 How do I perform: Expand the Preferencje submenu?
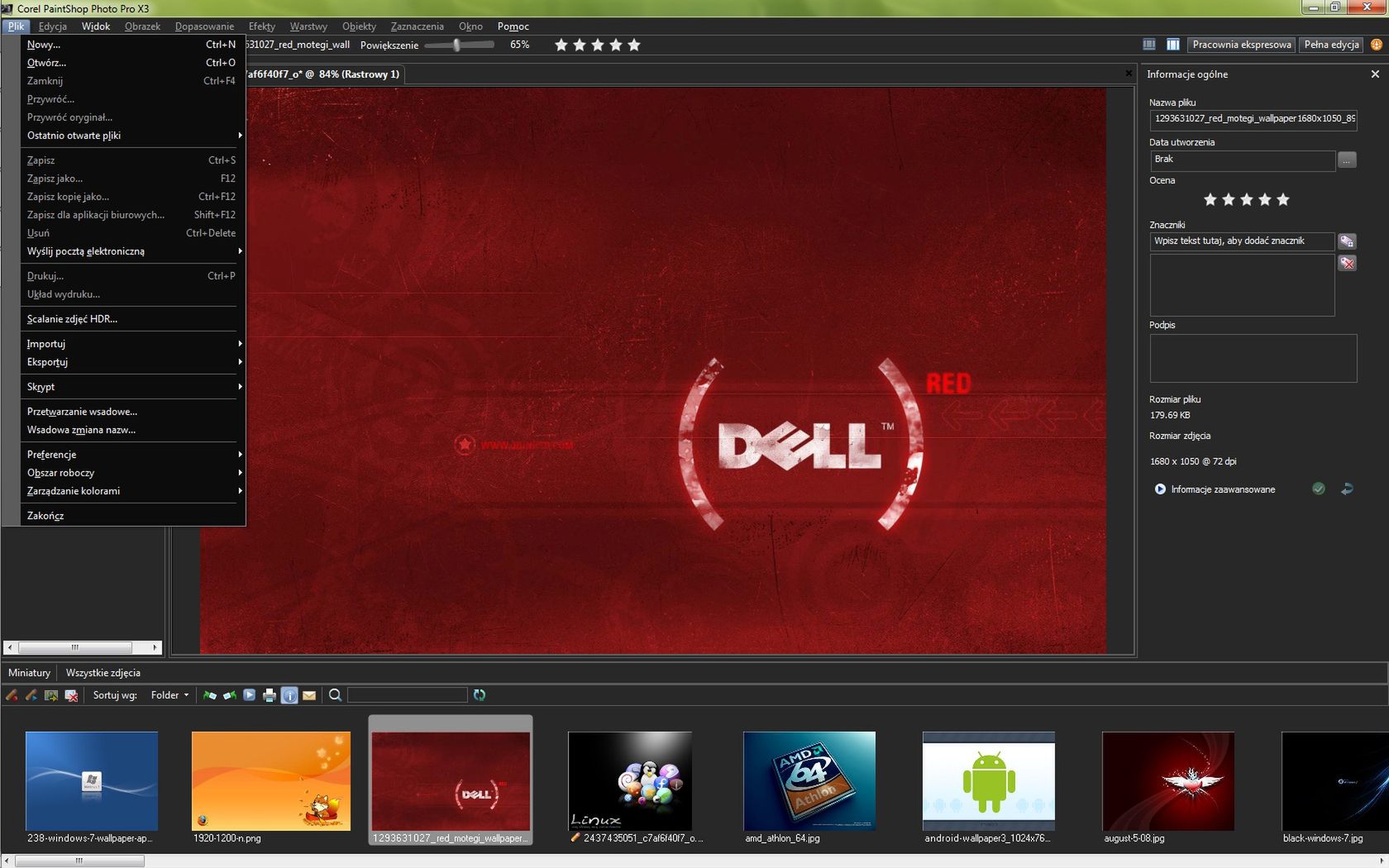(x=132, y=455)
